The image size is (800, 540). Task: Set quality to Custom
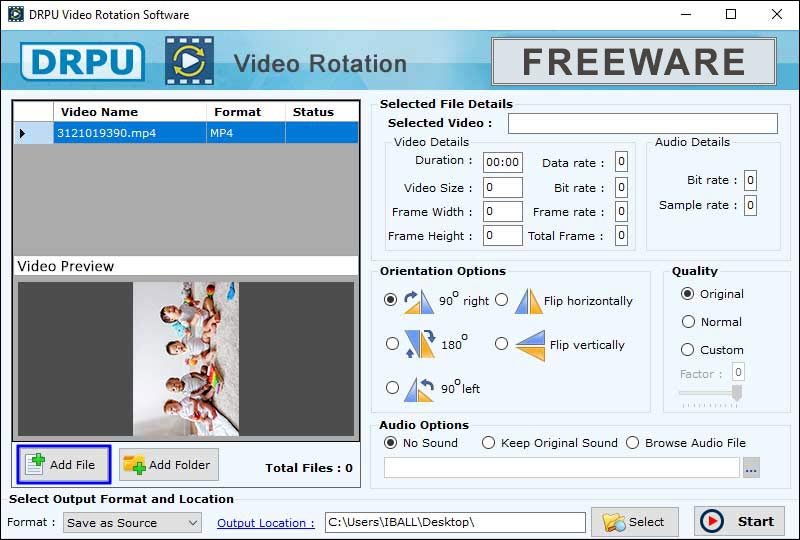coord(687,350)
